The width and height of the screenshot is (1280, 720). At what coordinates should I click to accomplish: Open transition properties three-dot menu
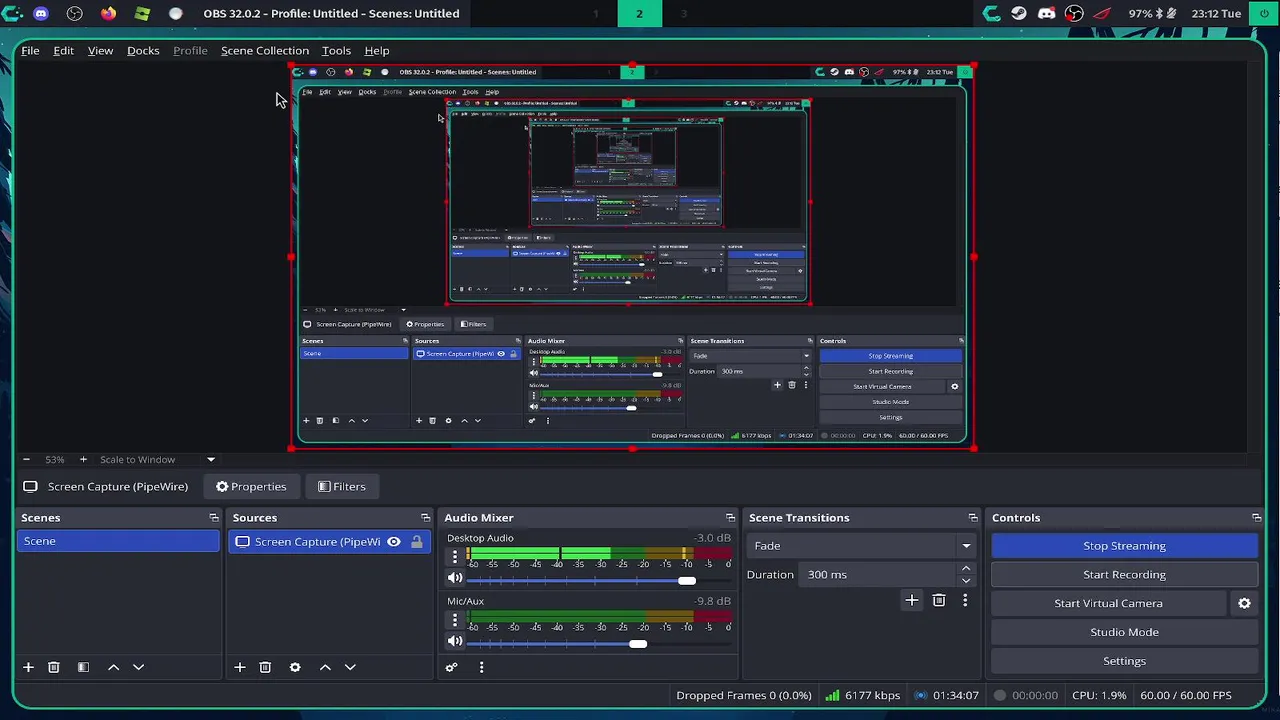[965, 600]
